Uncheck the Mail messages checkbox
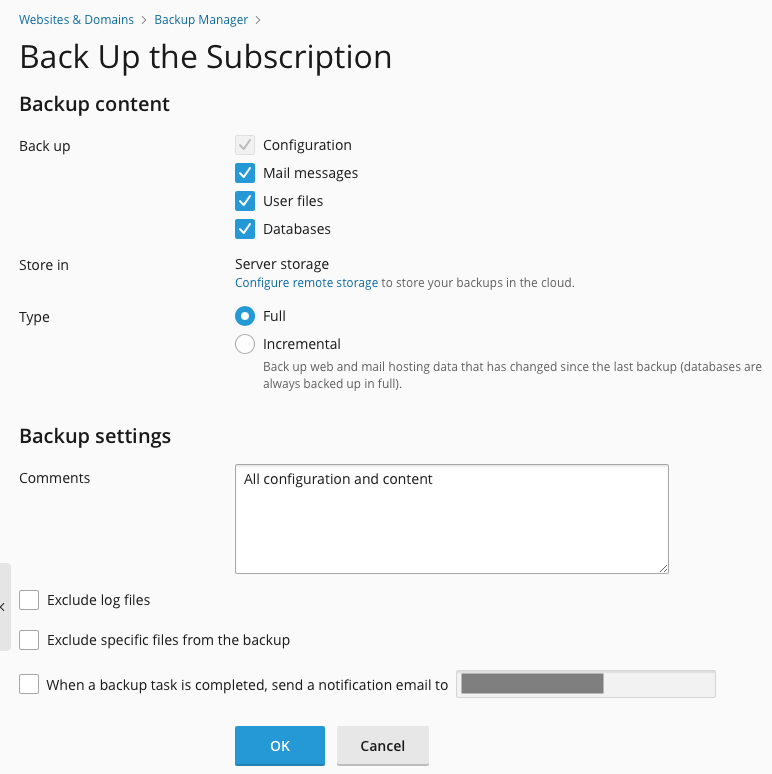This screenshot has width=772, height=774. (245, 173)
